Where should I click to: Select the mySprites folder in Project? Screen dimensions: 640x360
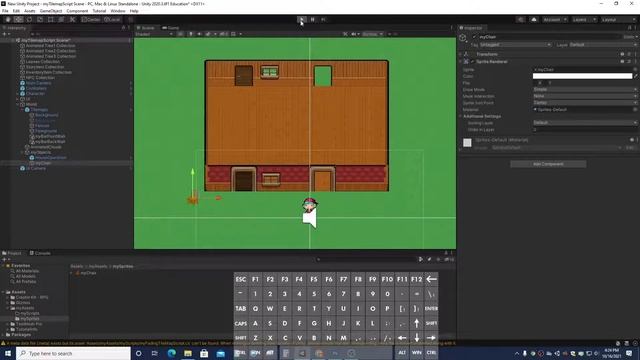click(x=30, y=318)
